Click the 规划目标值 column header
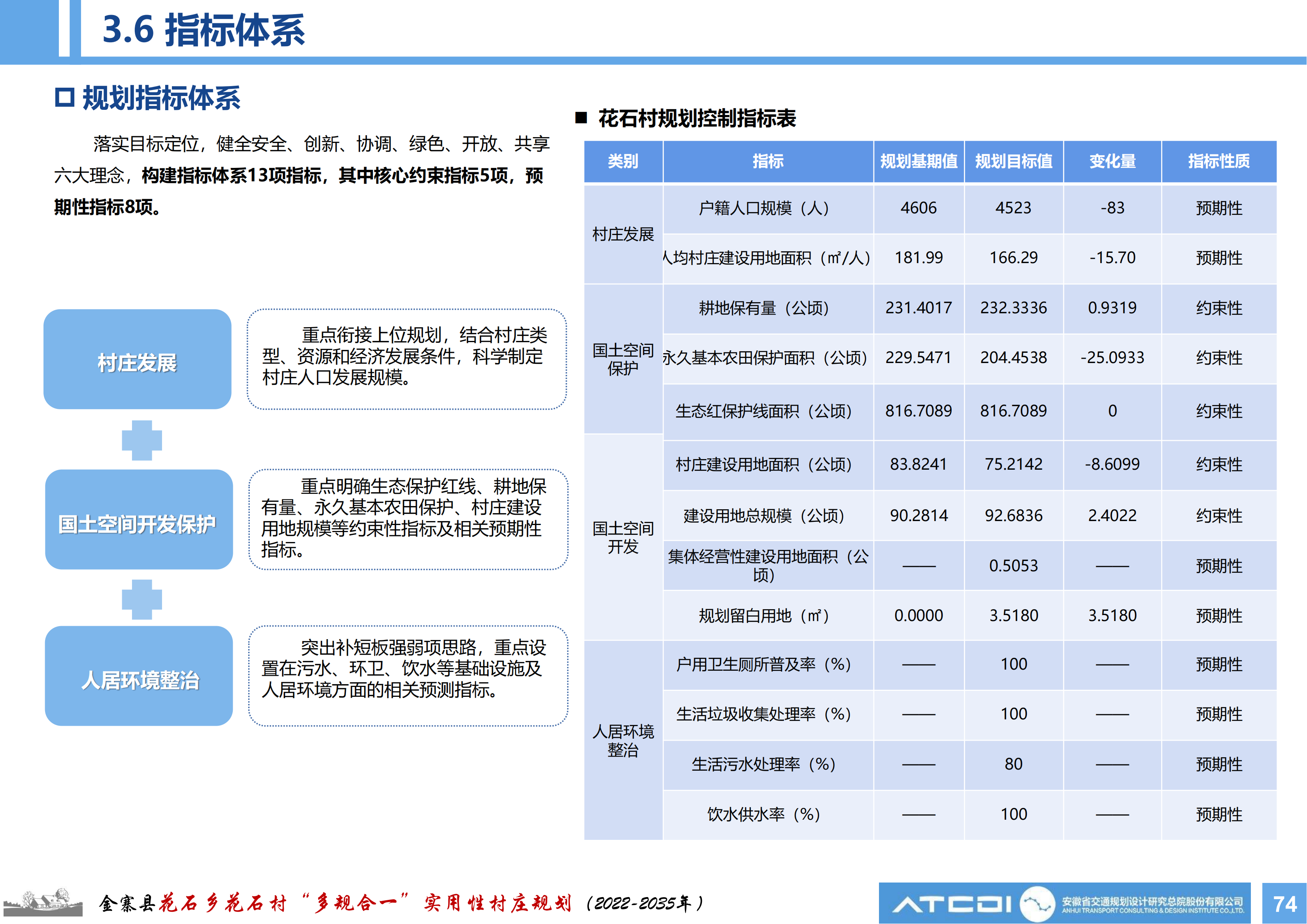1307x924 pixels. coord(1014,162)
